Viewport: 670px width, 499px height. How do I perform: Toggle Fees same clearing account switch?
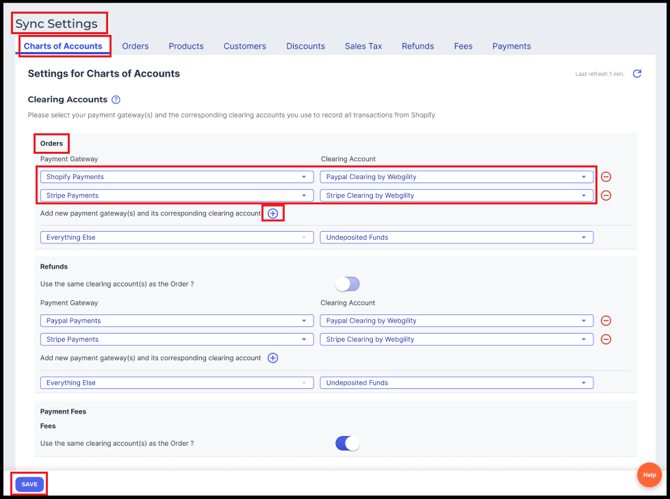(347, 443)
